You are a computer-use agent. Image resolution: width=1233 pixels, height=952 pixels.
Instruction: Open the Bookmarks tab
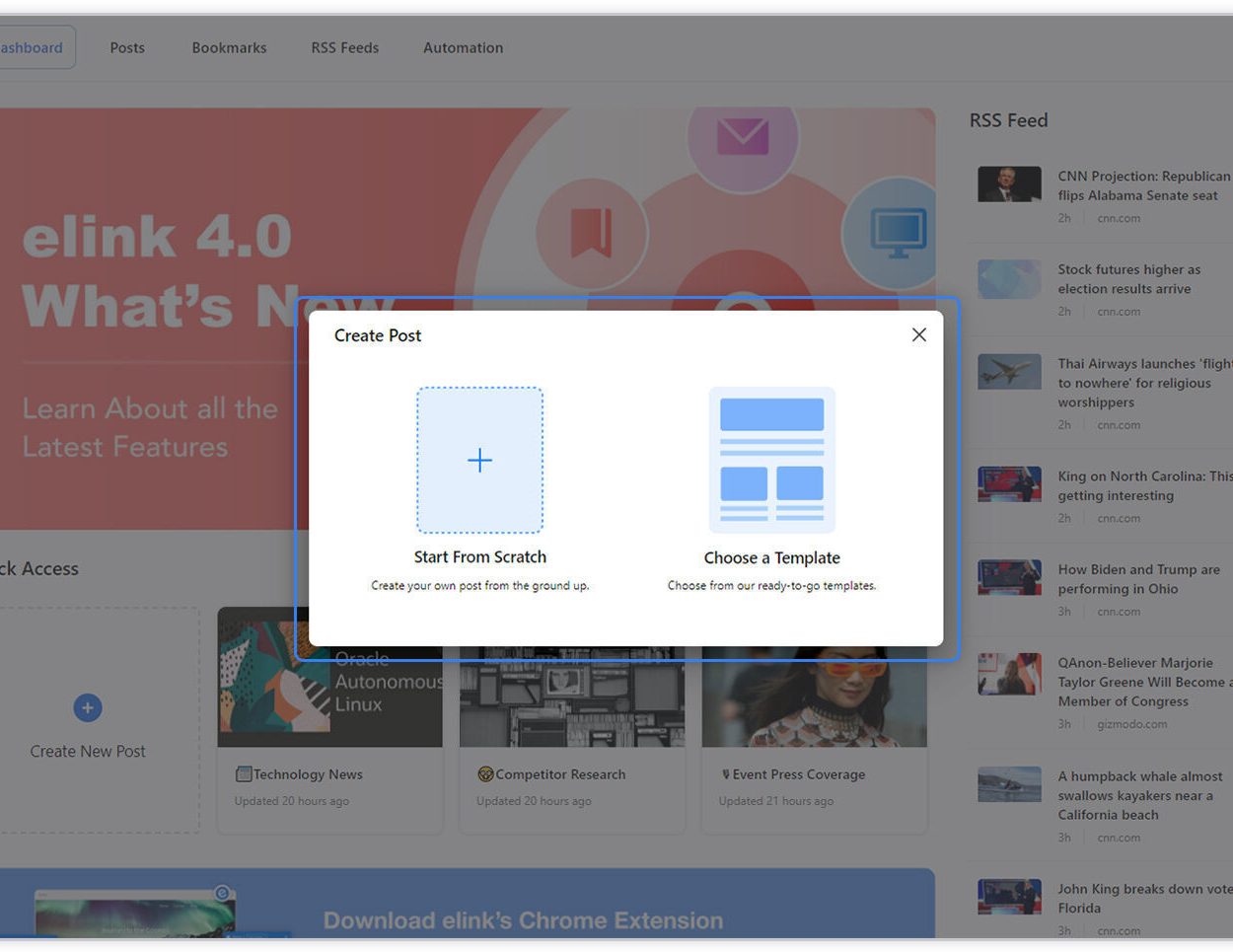pos(228,47)
